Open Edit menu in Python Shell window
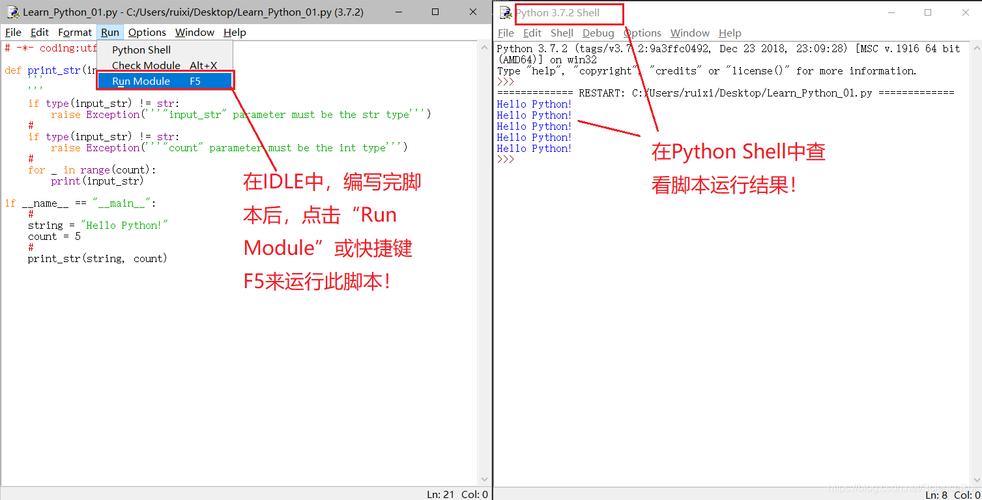Image resolution: width=982 pixels, height=500 pixels. 532,33
